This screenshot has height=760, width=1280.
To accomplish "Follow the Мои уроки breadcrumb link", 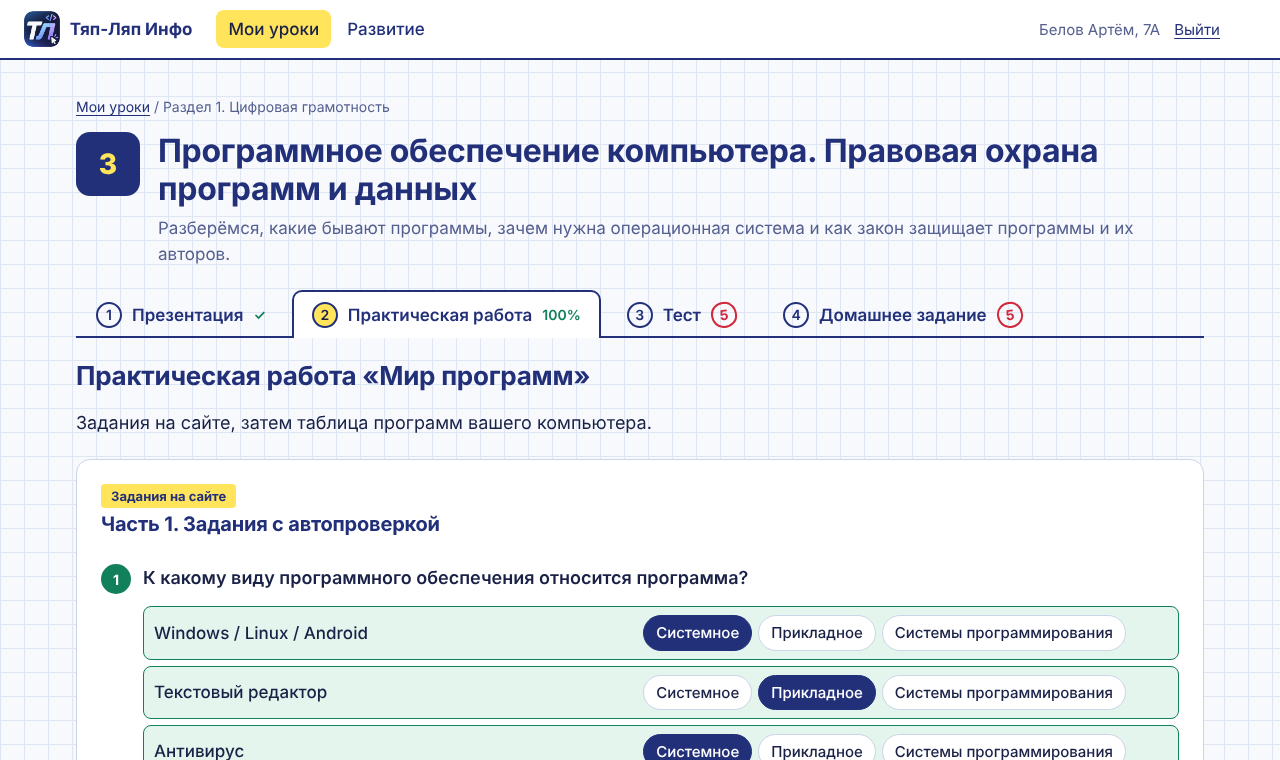I will point(113,107).
